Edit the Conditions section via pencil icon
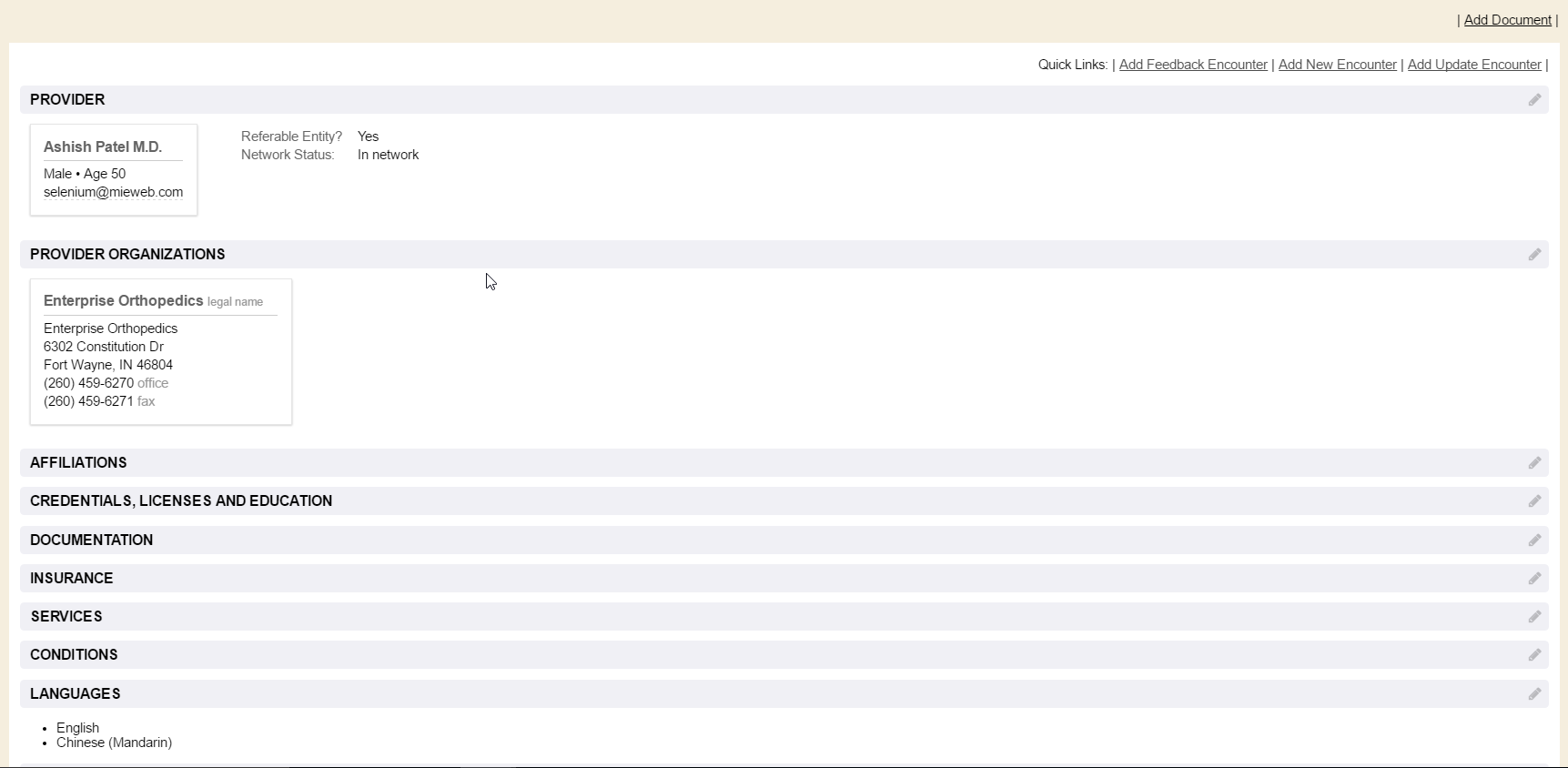This screenshot has width=1568, height=768. (x=1534, y=655)
